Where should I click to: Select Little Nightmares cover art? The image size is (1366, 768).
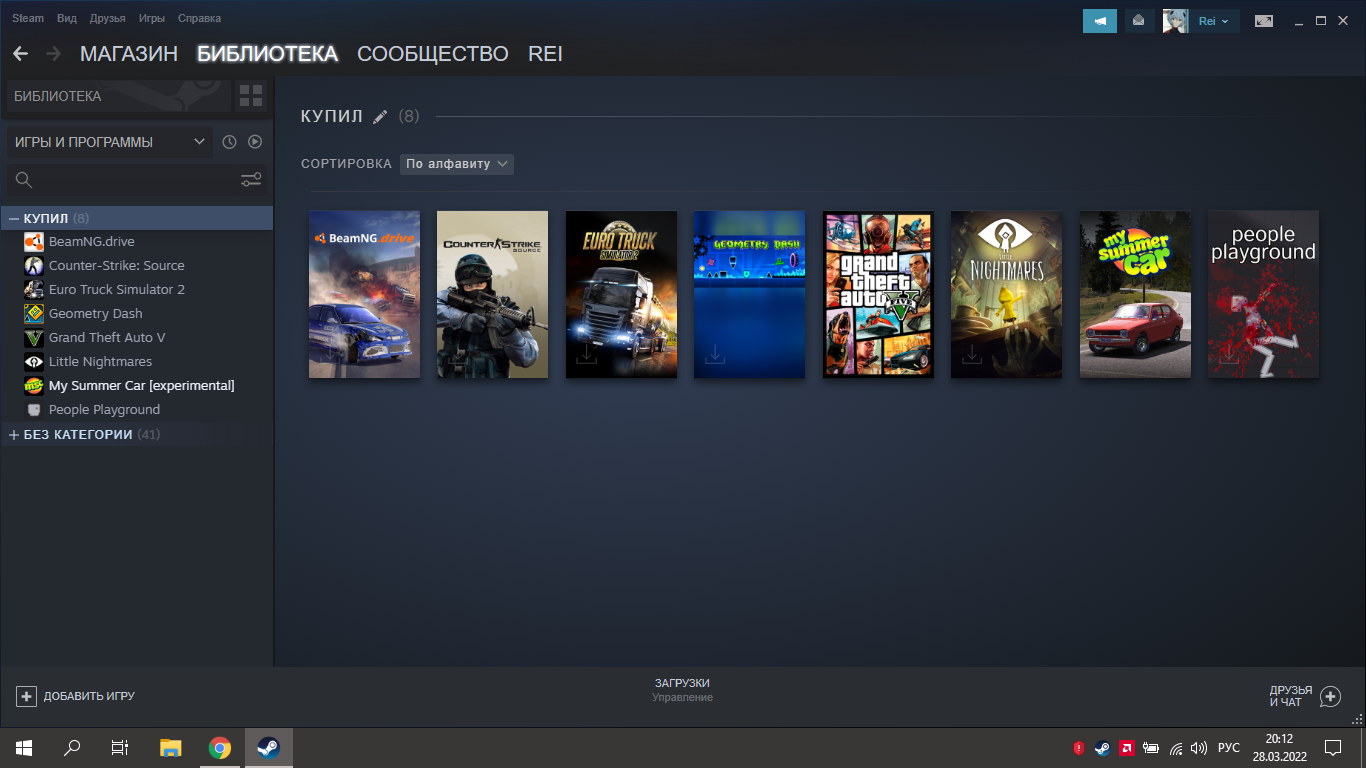pyautogui.click(x=1007, y=294)
